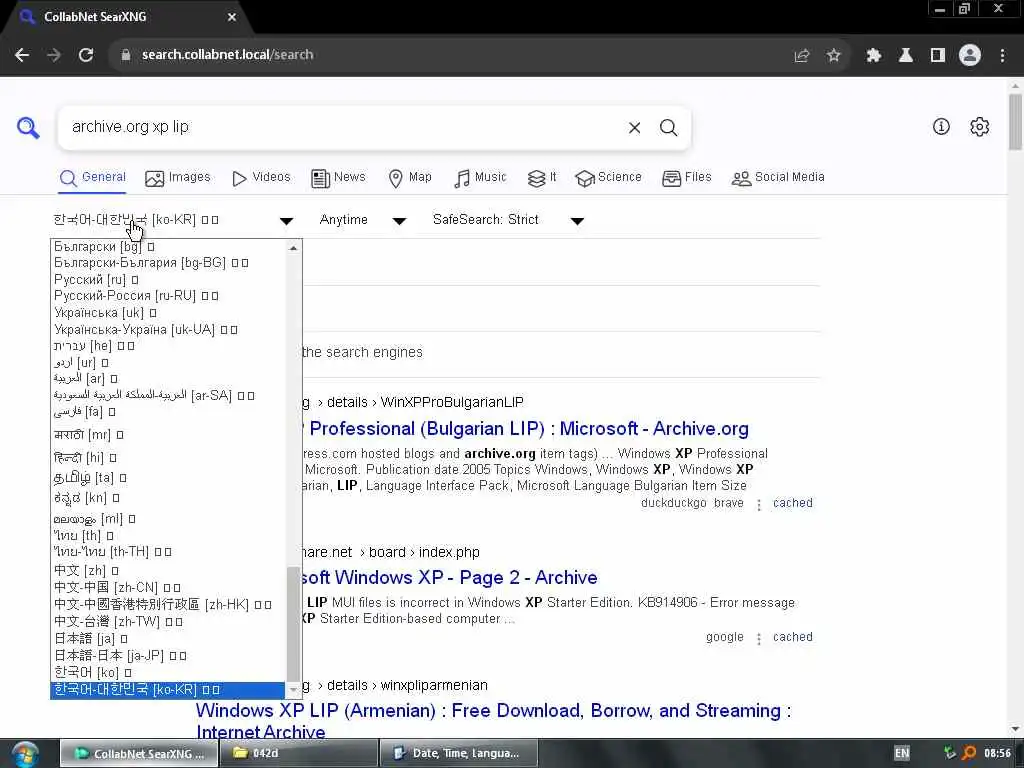Choose 日本語-日本 [ja-JP] language option
The width and height of the screenshot is (1024, 768).
pyautogui.click(x=168, y=656)
